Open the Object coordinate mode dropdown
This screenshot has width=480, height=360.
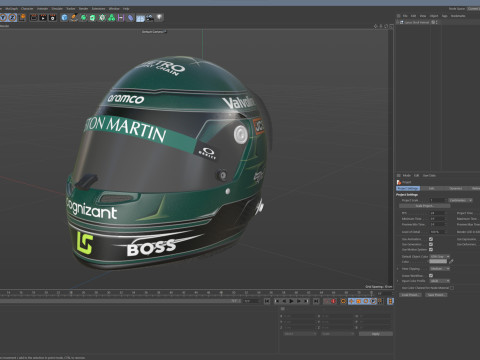(x=300, y=334)
